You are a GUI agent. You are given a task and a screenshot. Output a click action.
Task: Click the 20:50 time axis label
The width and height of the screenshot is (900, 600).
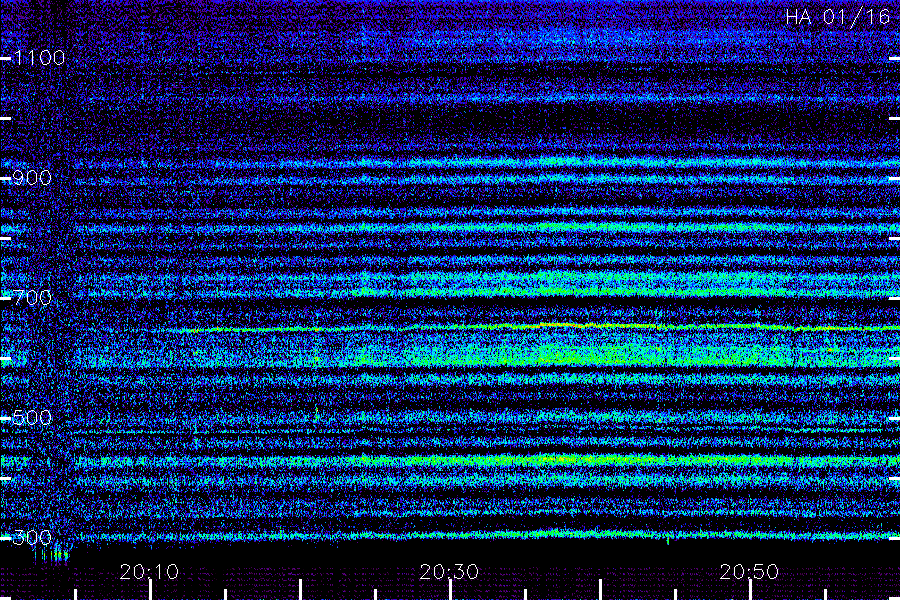coord(749,572)
